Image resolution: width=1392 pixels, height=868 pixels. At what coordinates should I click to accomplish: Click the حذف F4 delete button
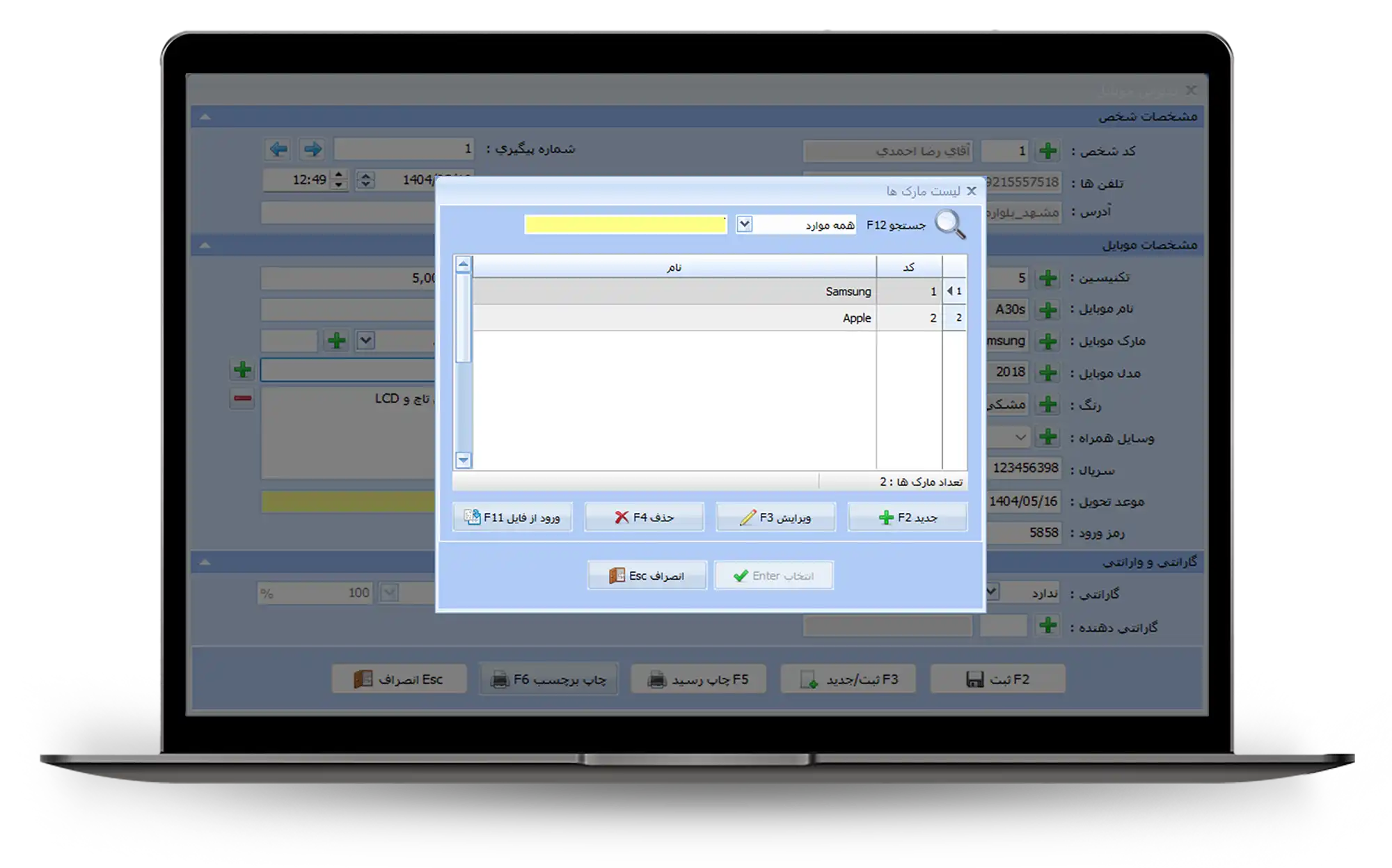[x=644, y=517]
